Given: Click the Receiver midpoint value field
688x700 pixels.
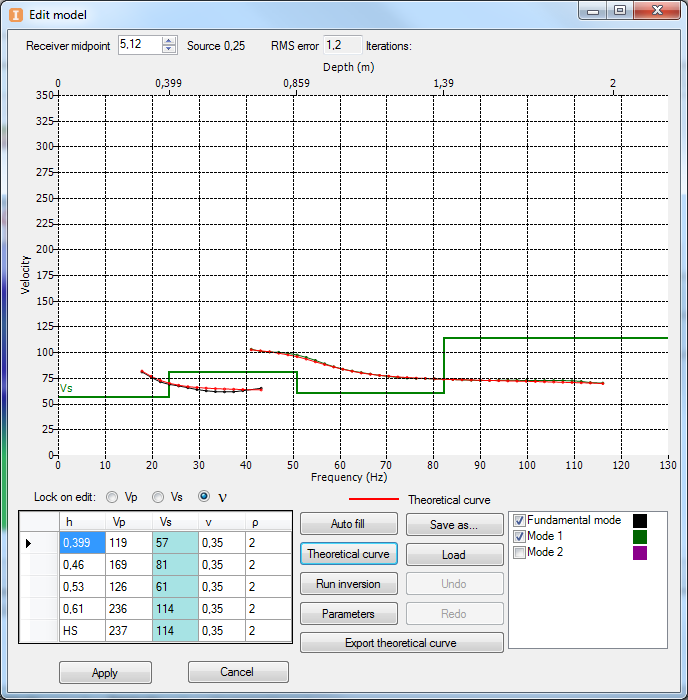Looking at the screenshot, I should tap(140, 45).
